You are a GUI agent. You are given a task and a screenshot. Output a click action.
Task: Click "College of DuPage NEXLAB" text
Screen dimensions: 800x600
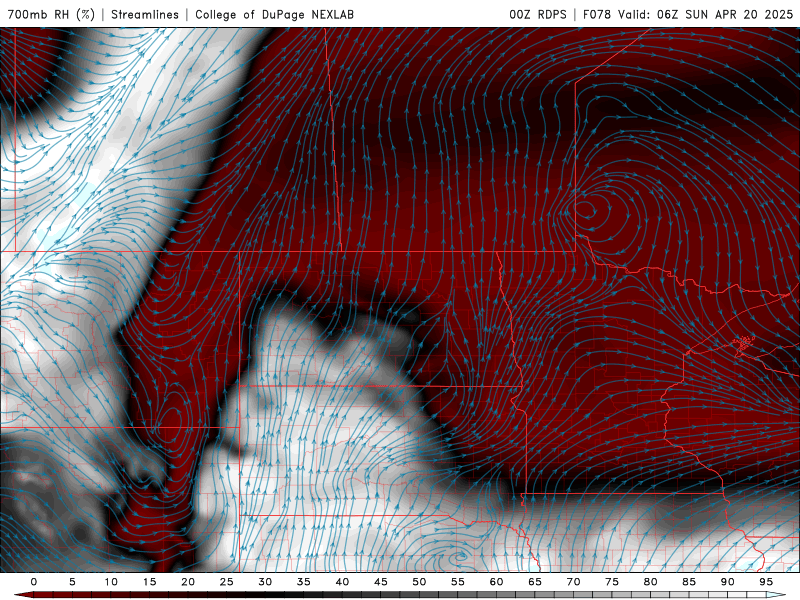(x=274, y=14)
